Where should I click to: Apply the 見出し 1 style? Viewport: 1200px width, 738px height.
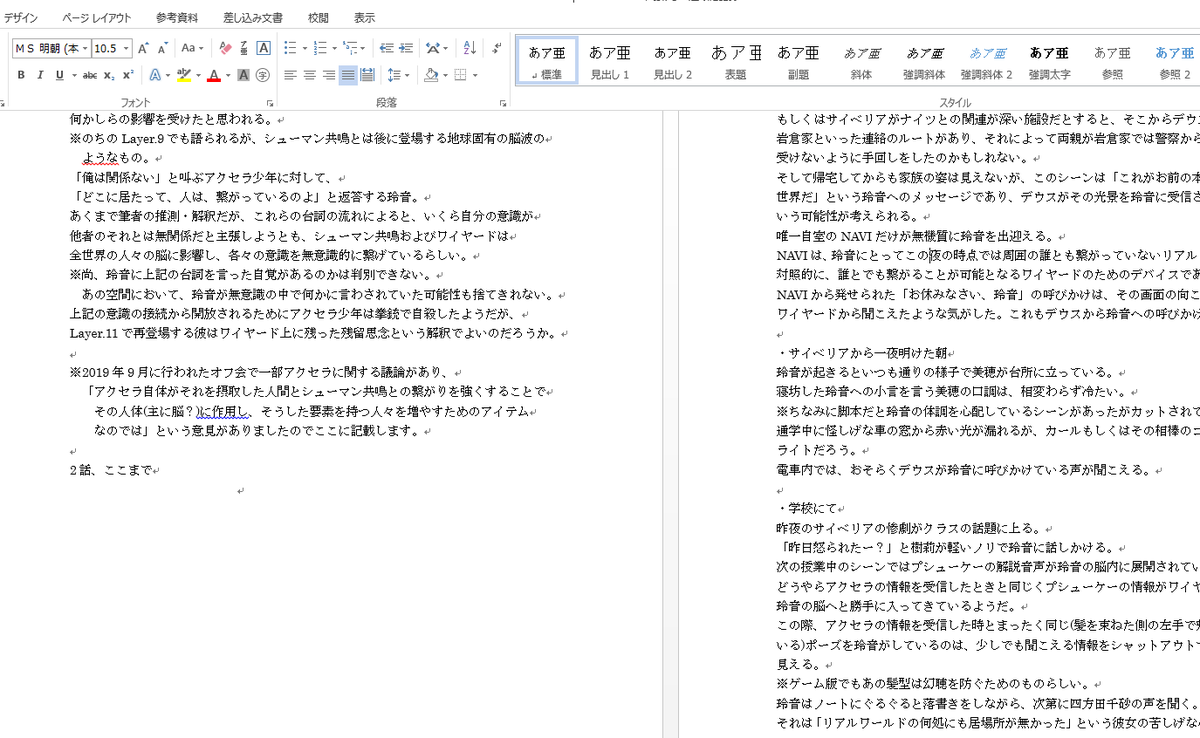pos(609,61)
